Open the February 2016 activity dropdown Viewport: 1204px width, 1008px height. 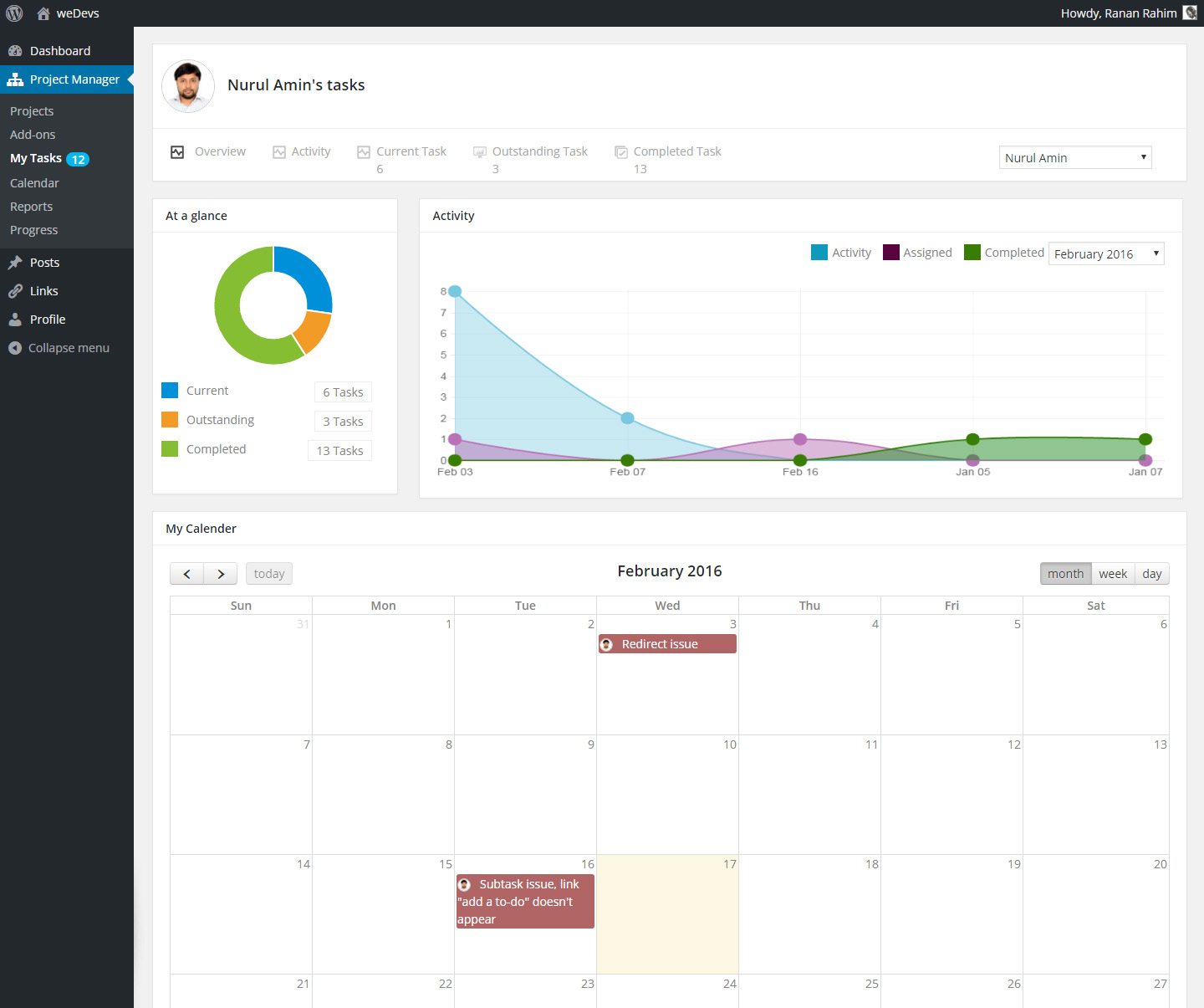pos(1106,254)
